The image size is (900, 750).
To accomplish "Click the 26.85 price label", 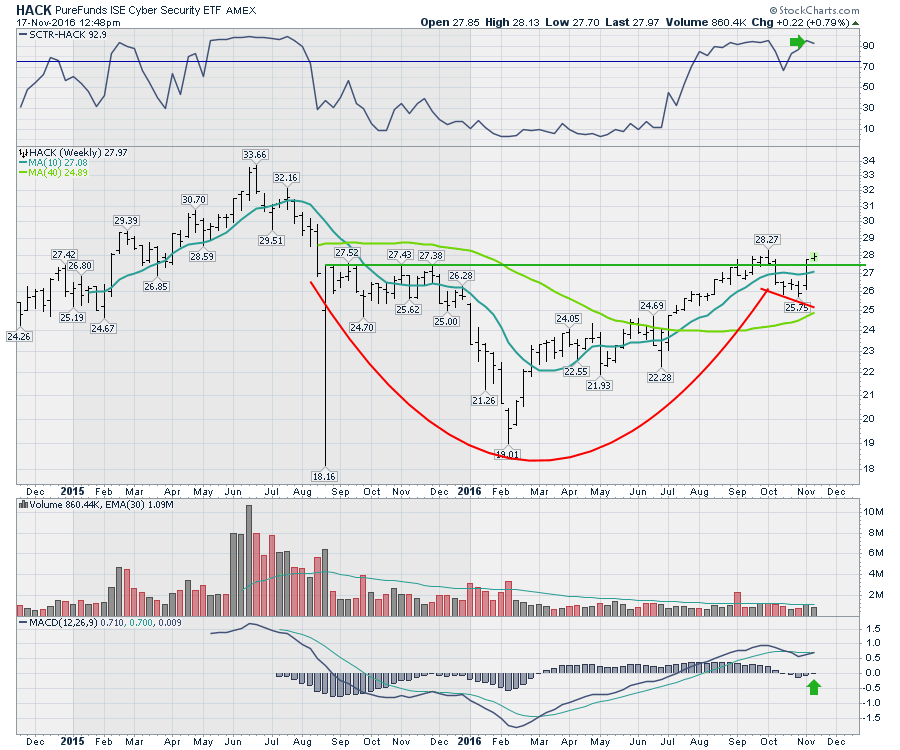I will point(156,286).
